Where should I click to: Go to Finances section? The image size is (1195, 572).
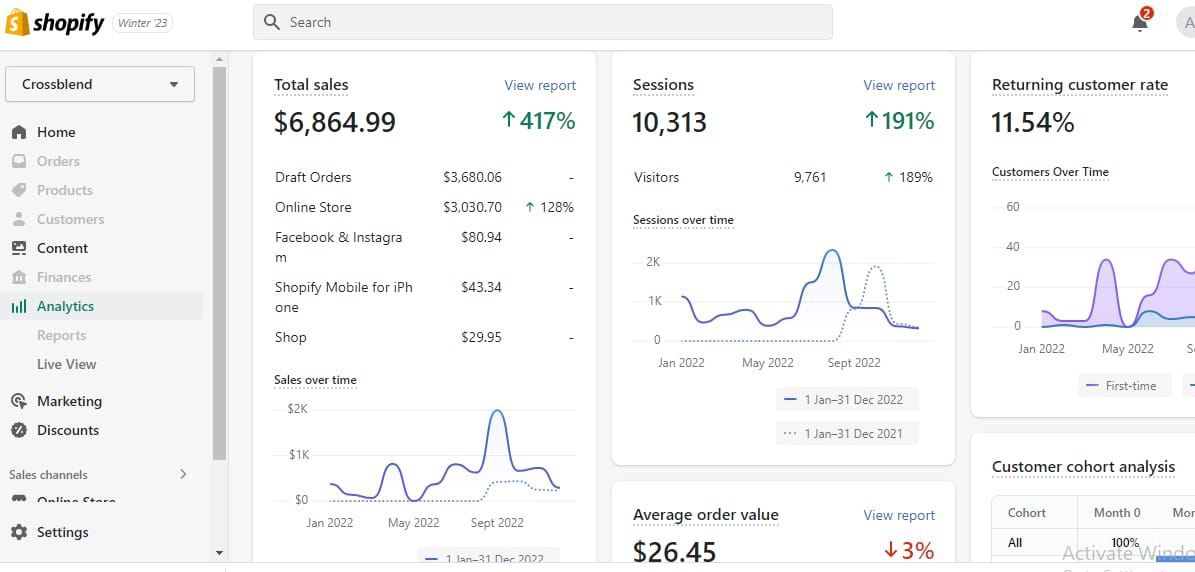64,277
